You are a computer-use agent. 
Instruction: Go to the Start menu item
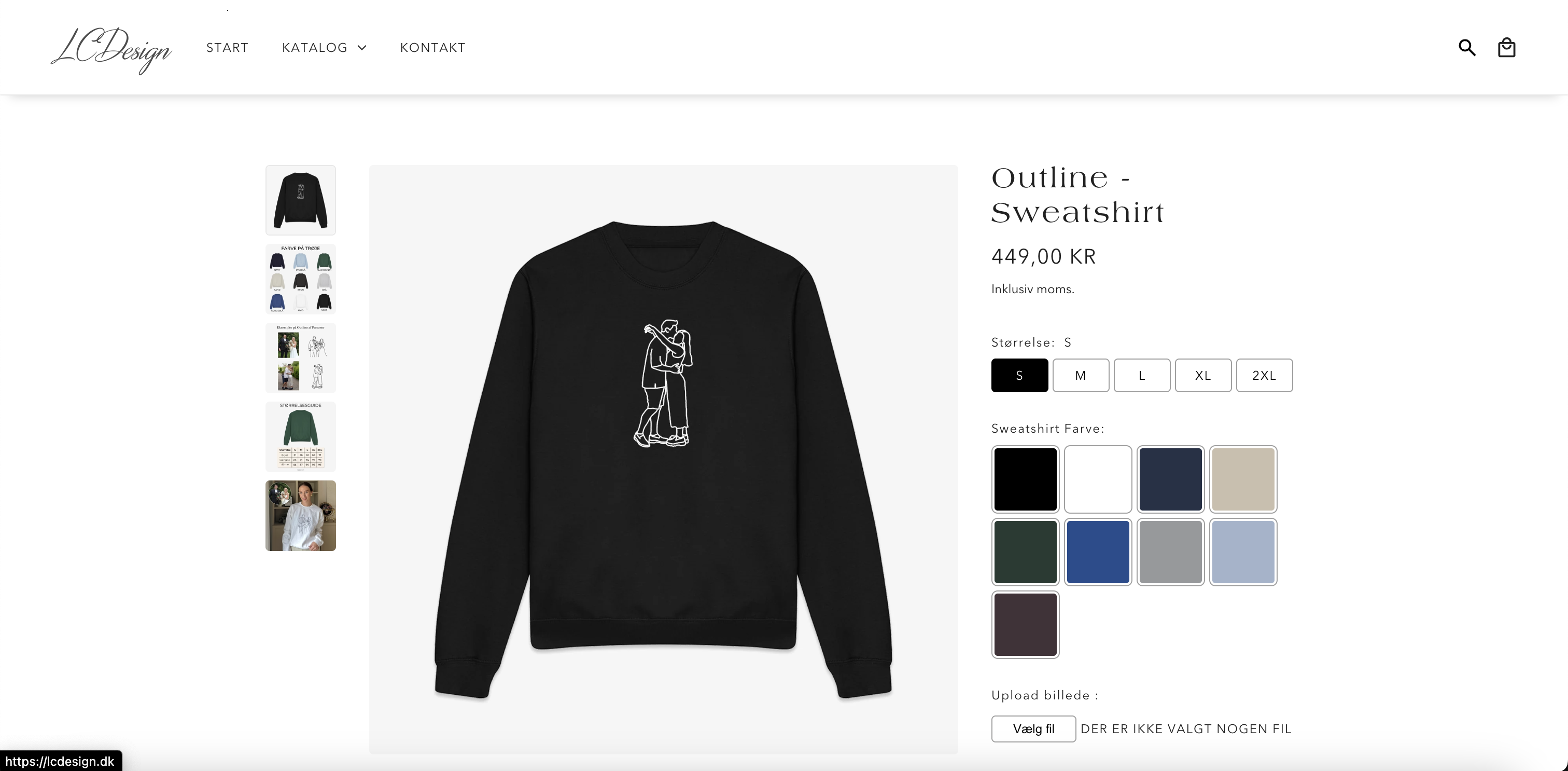click(x=227, y=48)
